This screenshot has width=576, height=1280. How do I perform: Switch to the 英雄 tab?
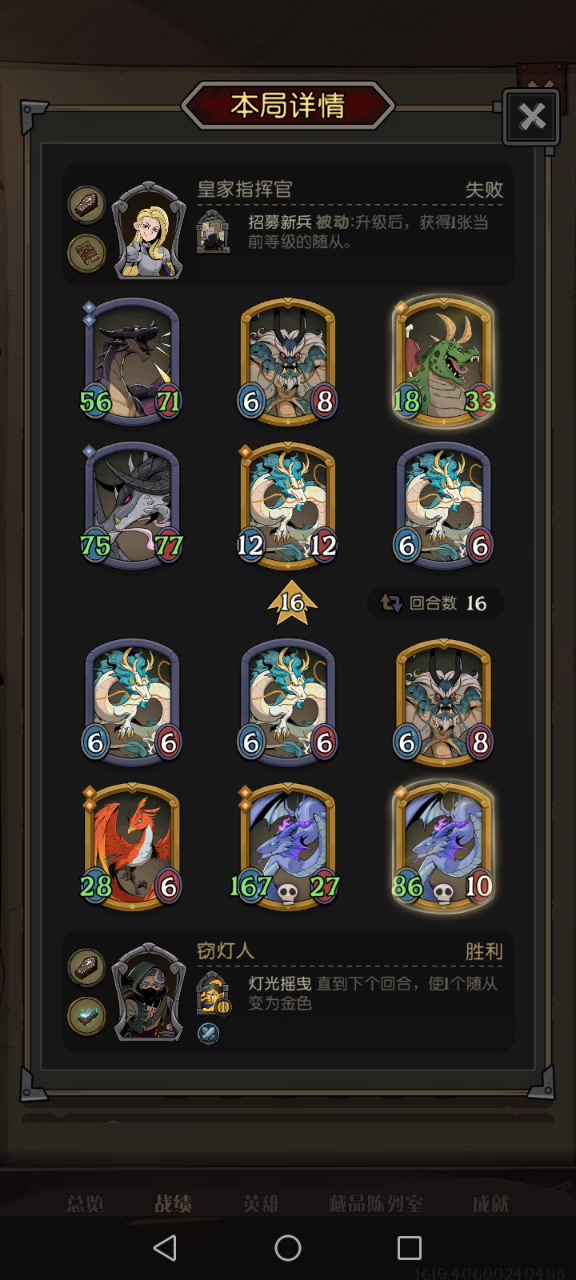262,1204
